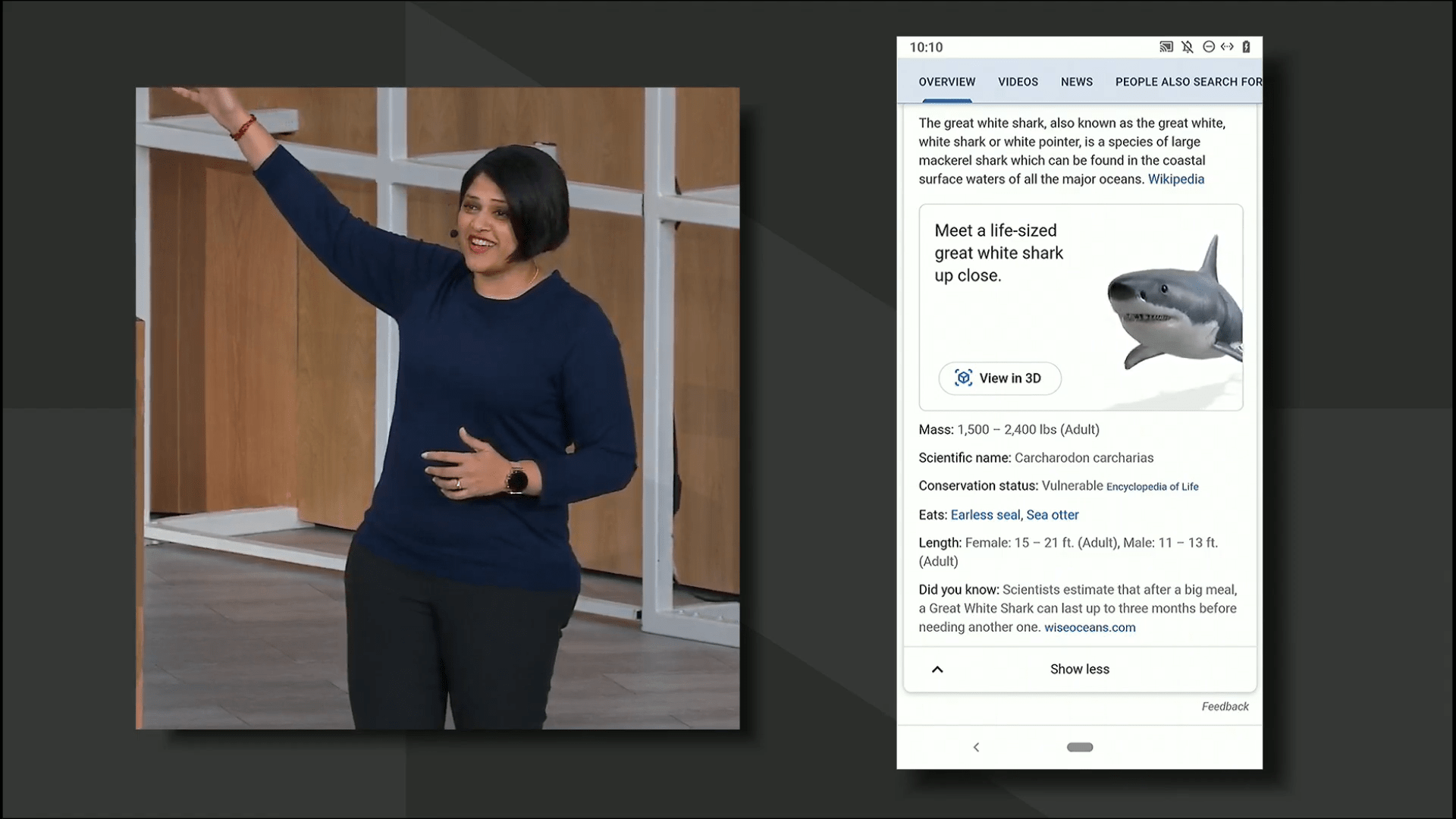Tap the Android home pill button
This screenshot has width=1456, height=819.
1079,747
